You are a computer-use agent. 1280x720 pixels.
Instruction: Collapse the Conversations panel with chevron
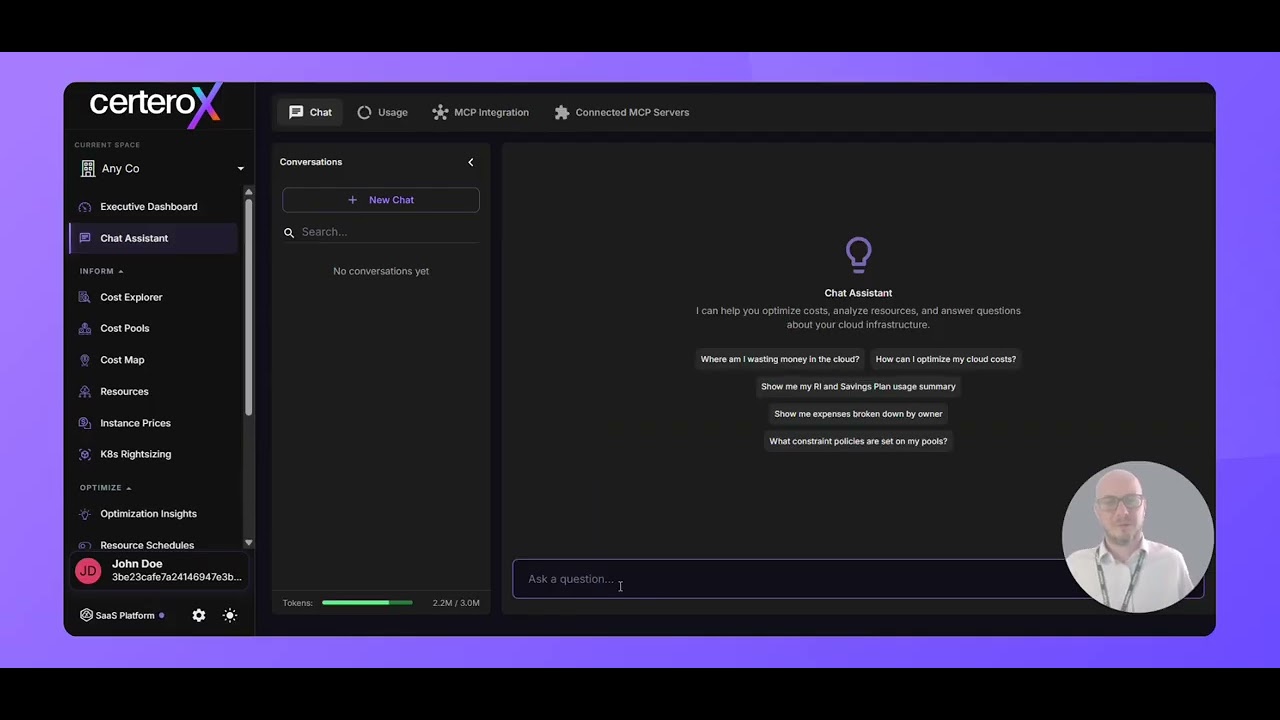[471, 162]
